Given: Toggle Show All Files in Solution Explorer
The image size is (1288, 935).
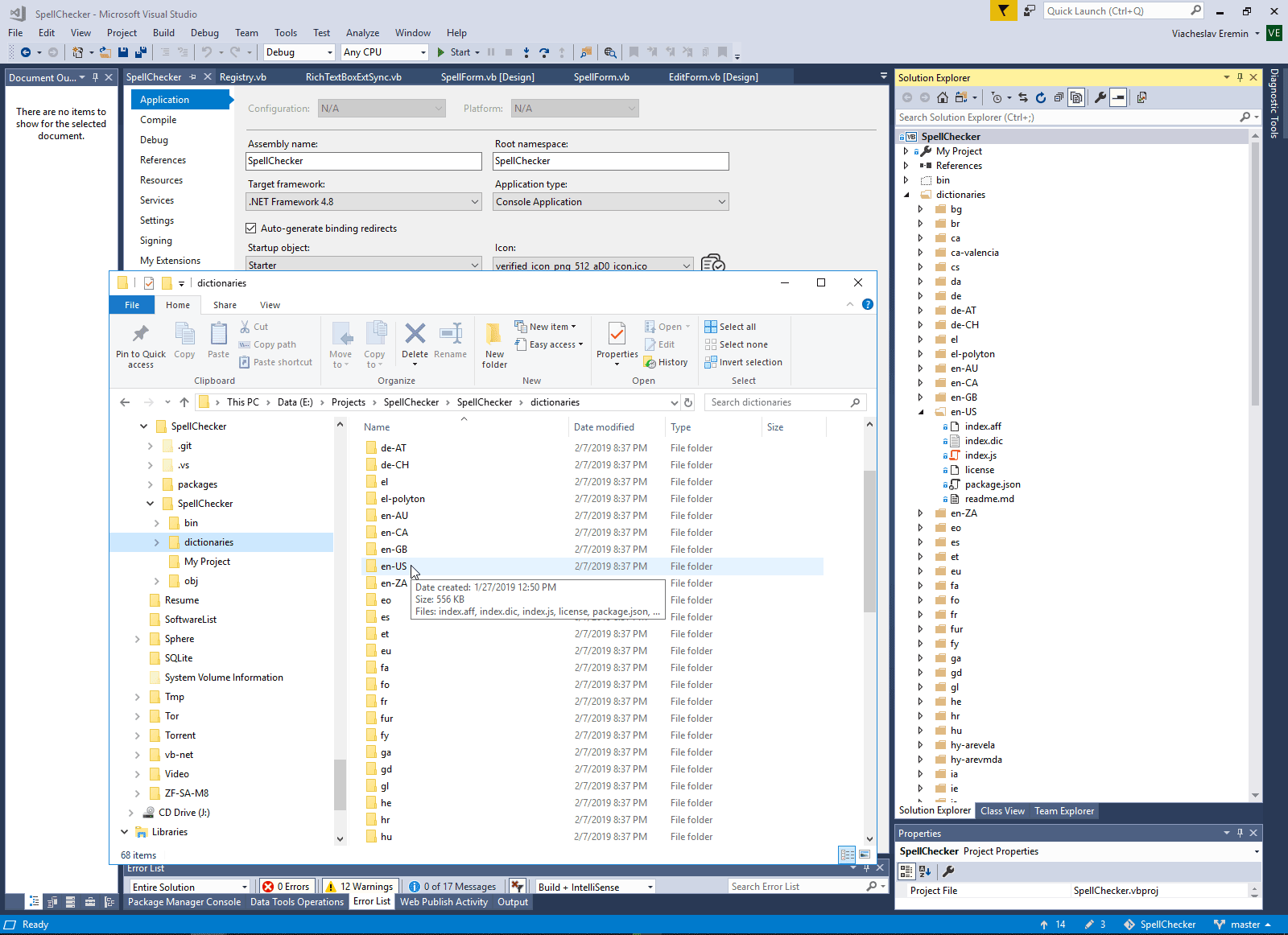Looking at the screenshot, I should pos(1075,97).
